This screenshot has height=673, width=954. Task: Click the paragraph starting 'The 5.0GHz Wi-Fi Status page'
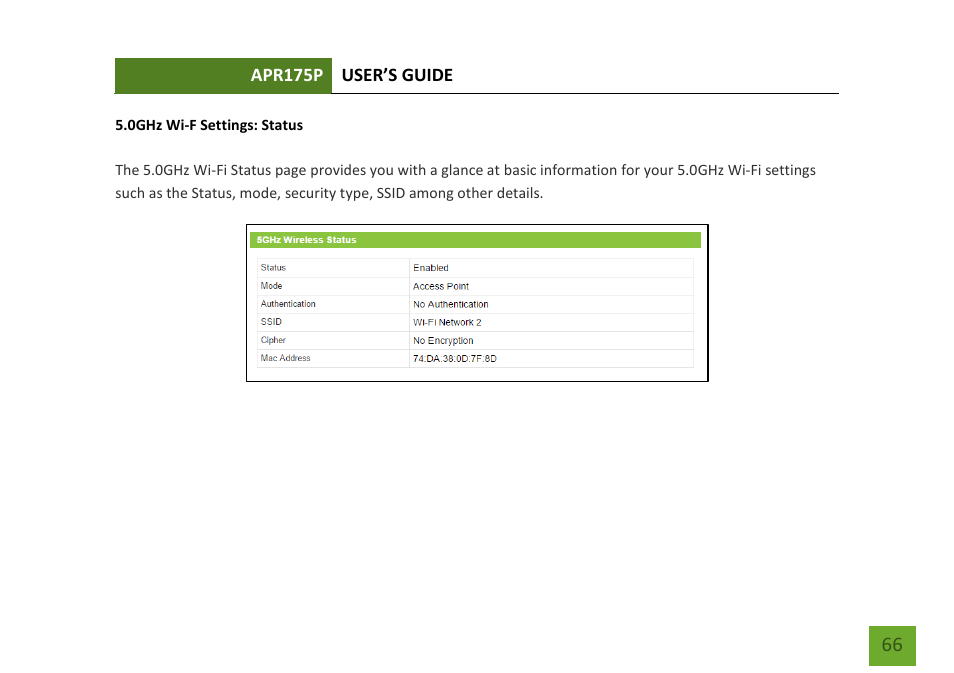coord(465,181)
